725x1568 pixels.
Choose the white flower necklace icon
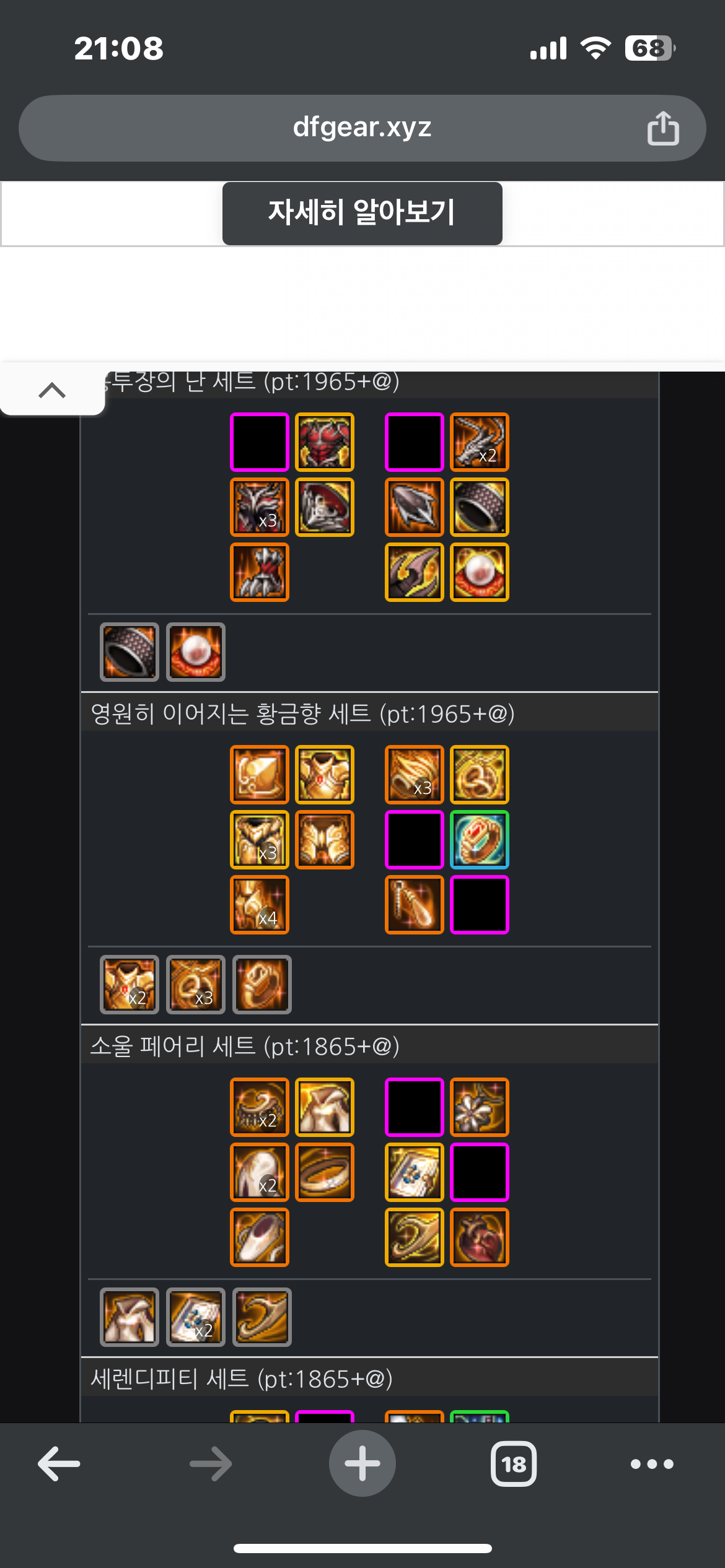(x=480, y=1107)
